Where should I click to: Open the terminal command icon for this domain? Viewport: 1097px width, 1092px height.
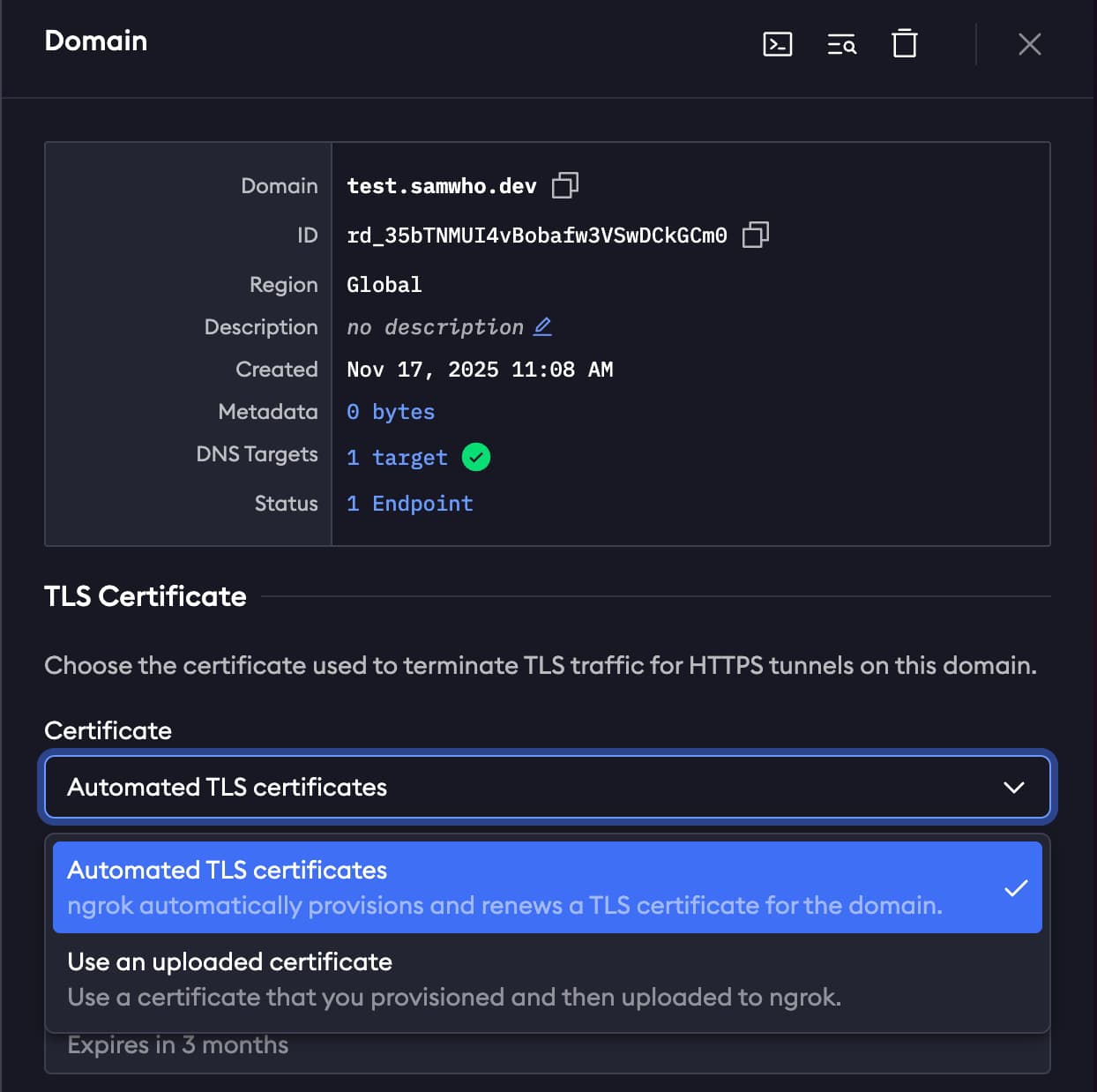pyautogui.click(x=777, y=44)
